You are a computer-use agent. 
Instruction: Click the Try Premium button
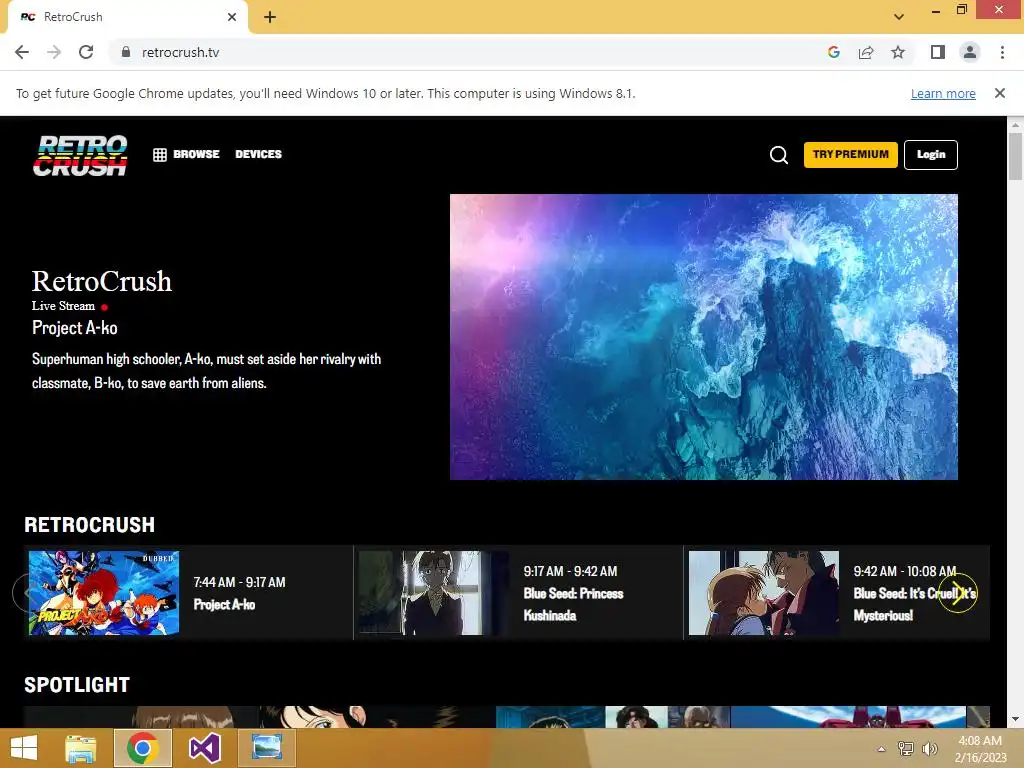tap(850, 155)
